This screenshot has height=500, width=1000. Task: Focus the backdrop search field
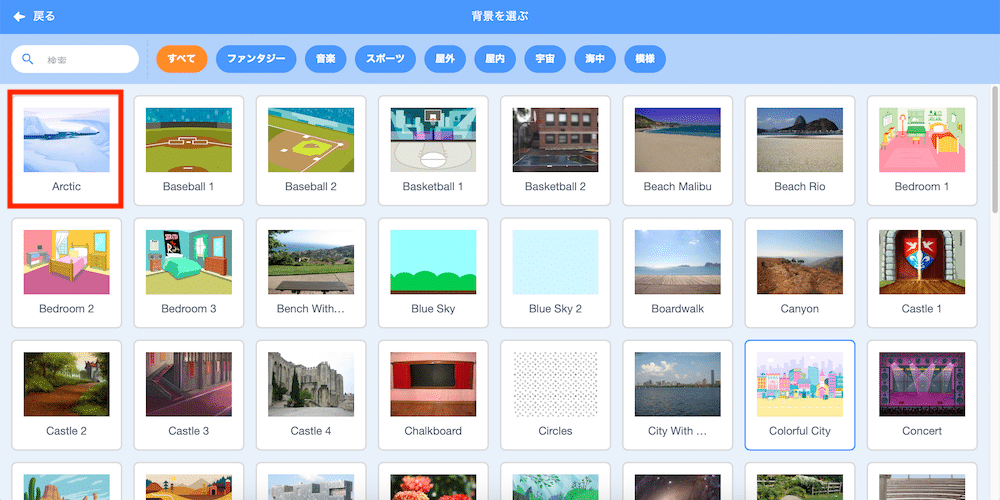click(75, 59)
